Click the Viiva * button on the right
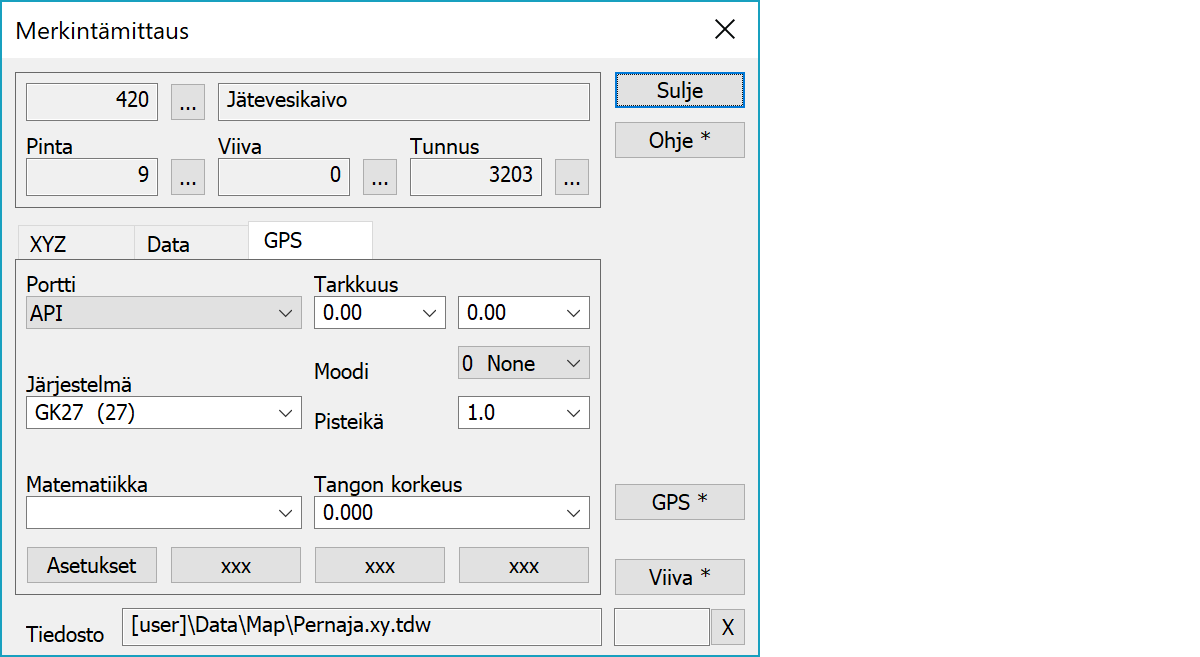 679,576
